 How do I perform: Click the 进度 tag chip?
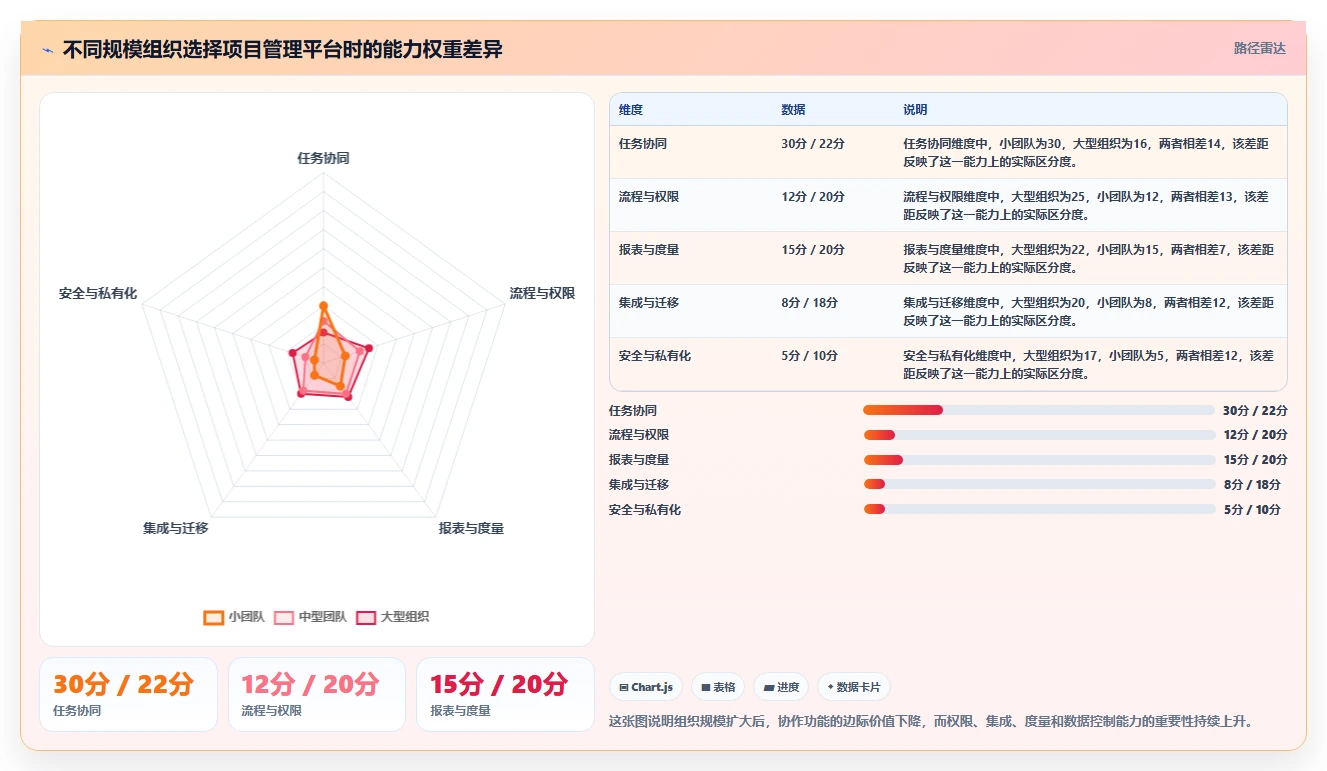(x=781, y=687)
